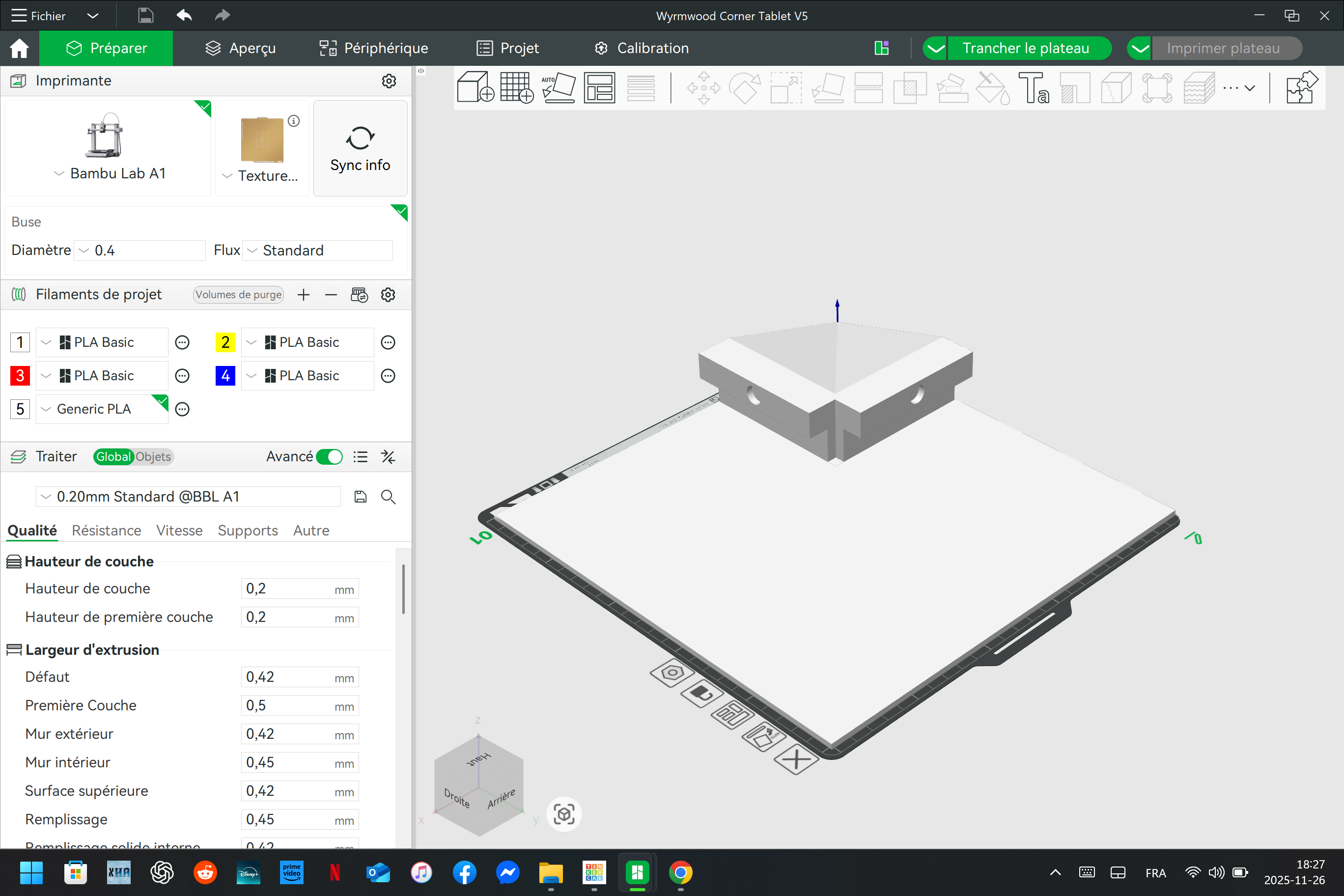1344x896 pixels.
Task: Click the Windows Start button
Action: (31, 872)
